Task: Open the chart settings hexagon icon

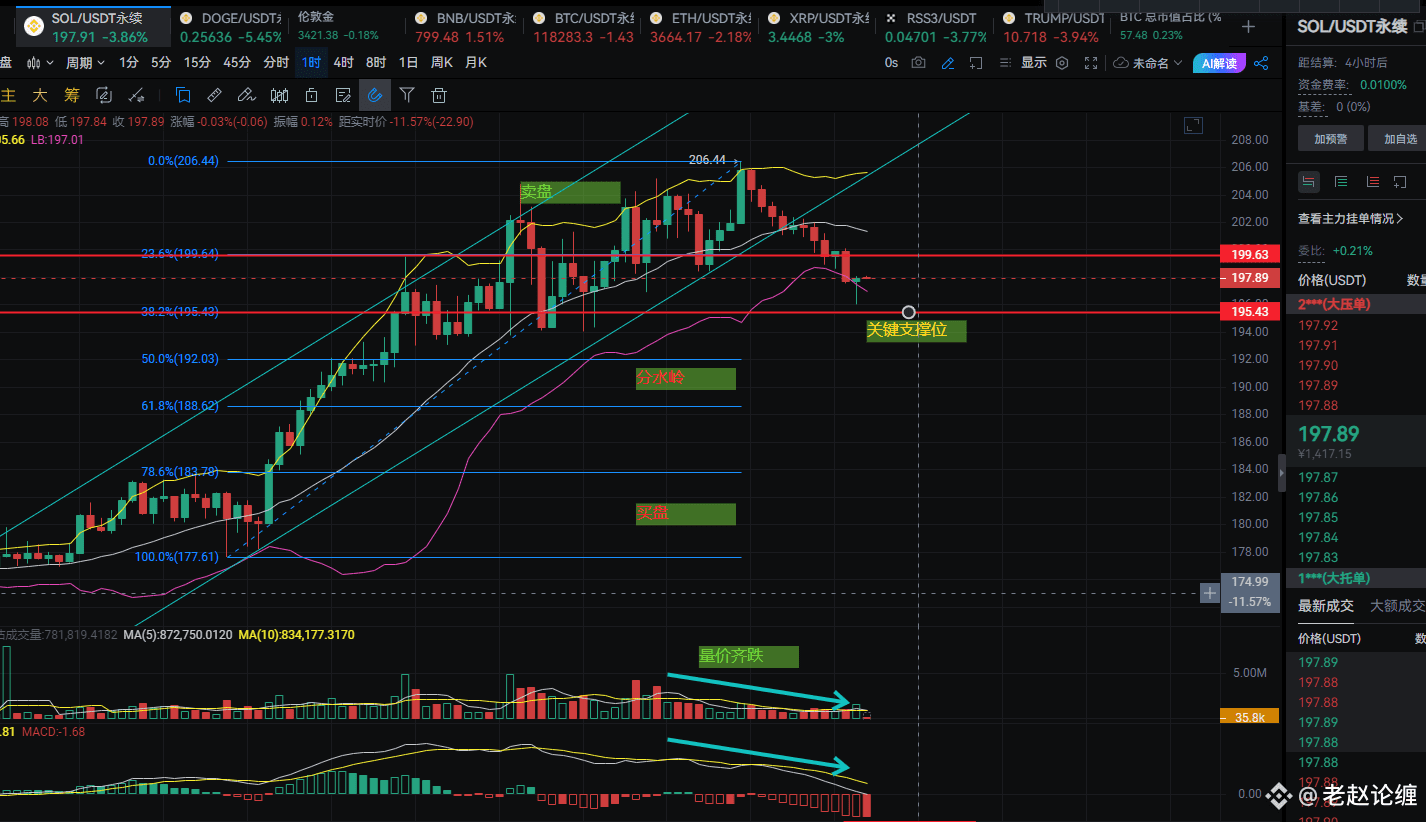Action: (1062, 63)
